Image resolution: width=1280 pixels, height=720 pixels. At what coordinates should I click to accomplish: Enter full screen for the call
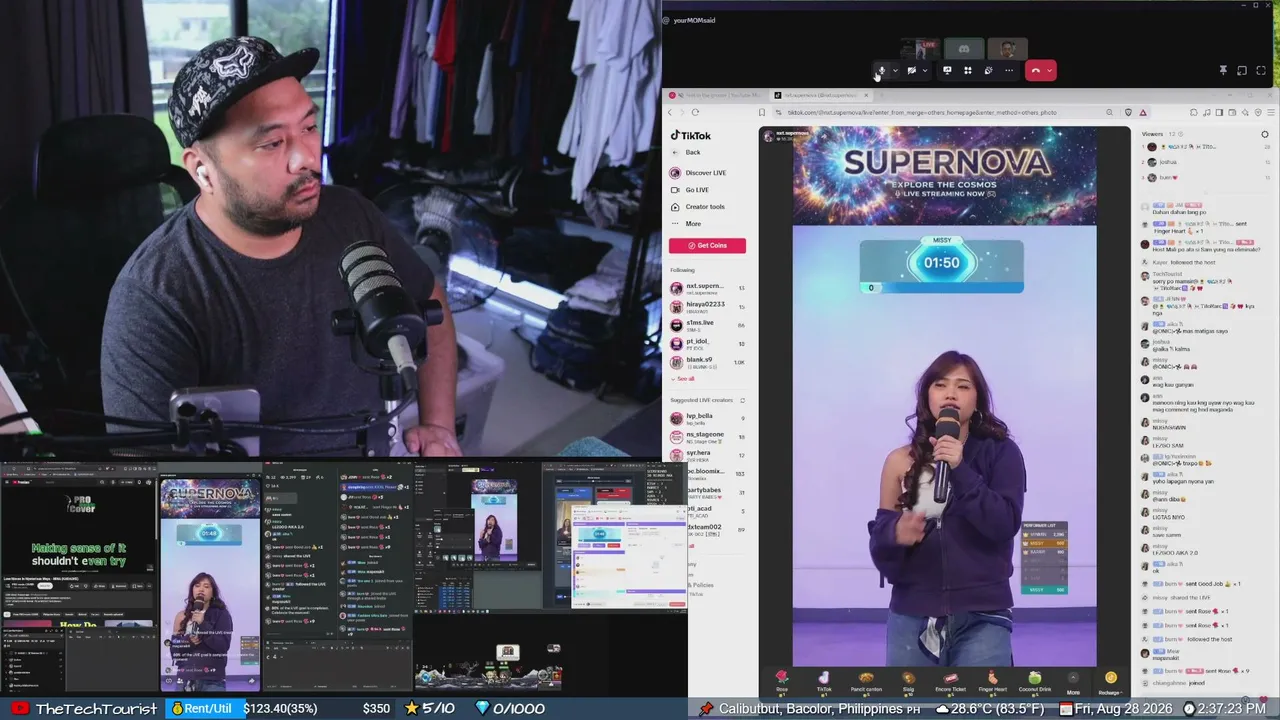[1261, 71]
